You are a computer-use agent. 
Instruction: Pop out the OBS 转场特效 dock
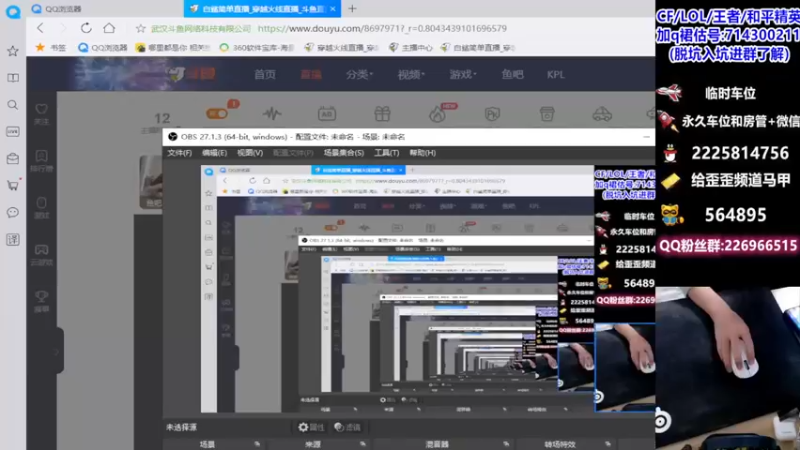click(608, 444)
